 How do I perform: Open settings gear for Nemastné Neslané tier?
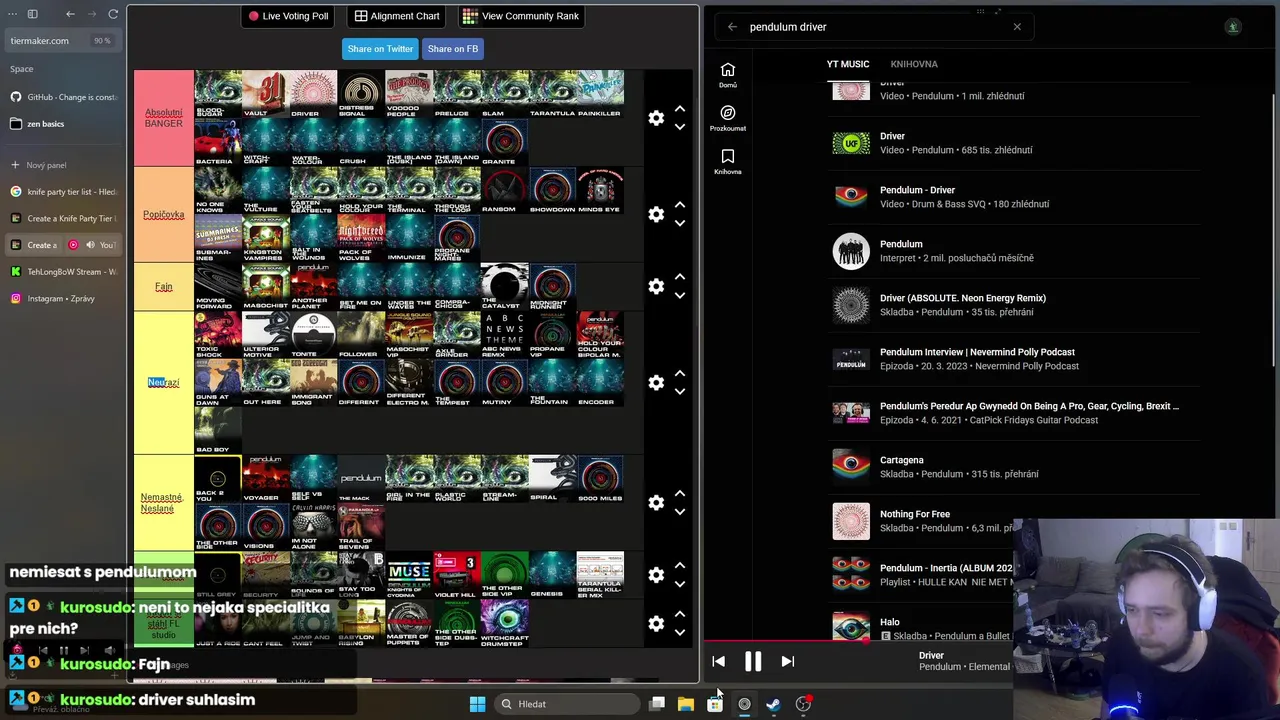(656, 503)
